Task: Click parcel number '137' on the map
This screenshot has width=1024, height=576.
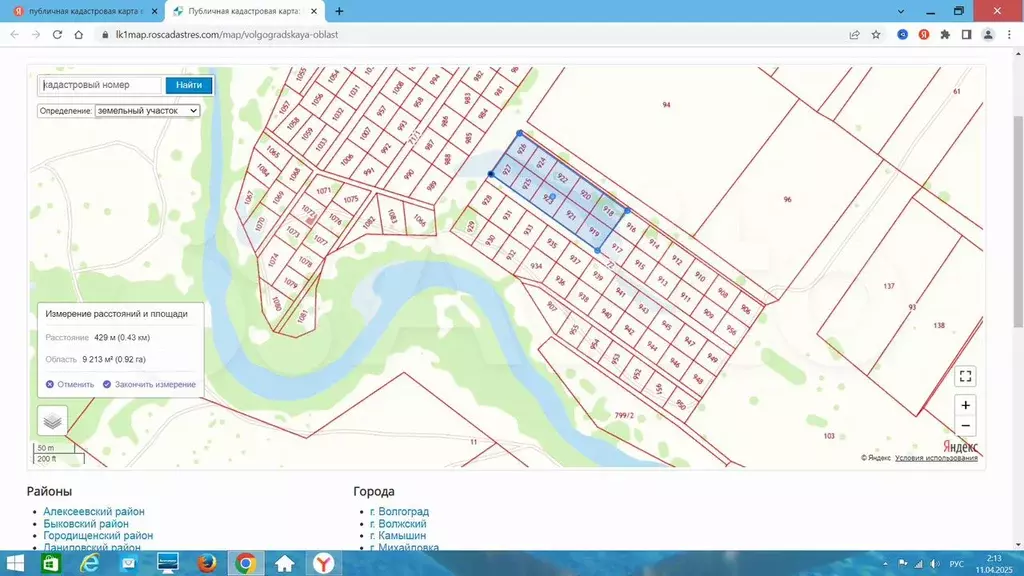Action: [x=889, y=286]
